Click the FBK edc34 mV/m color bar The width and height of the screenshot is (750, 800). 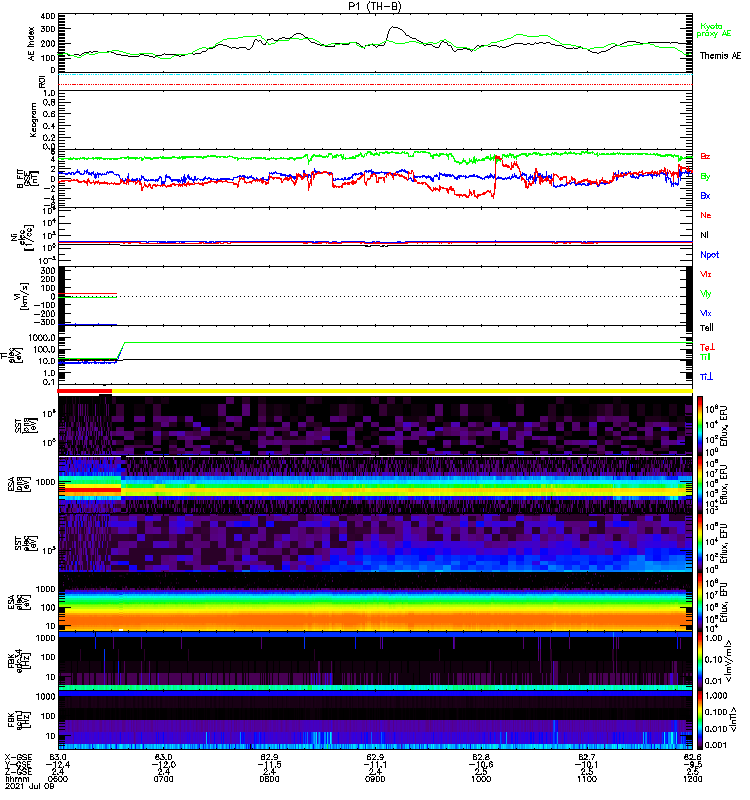pos(700,661)
